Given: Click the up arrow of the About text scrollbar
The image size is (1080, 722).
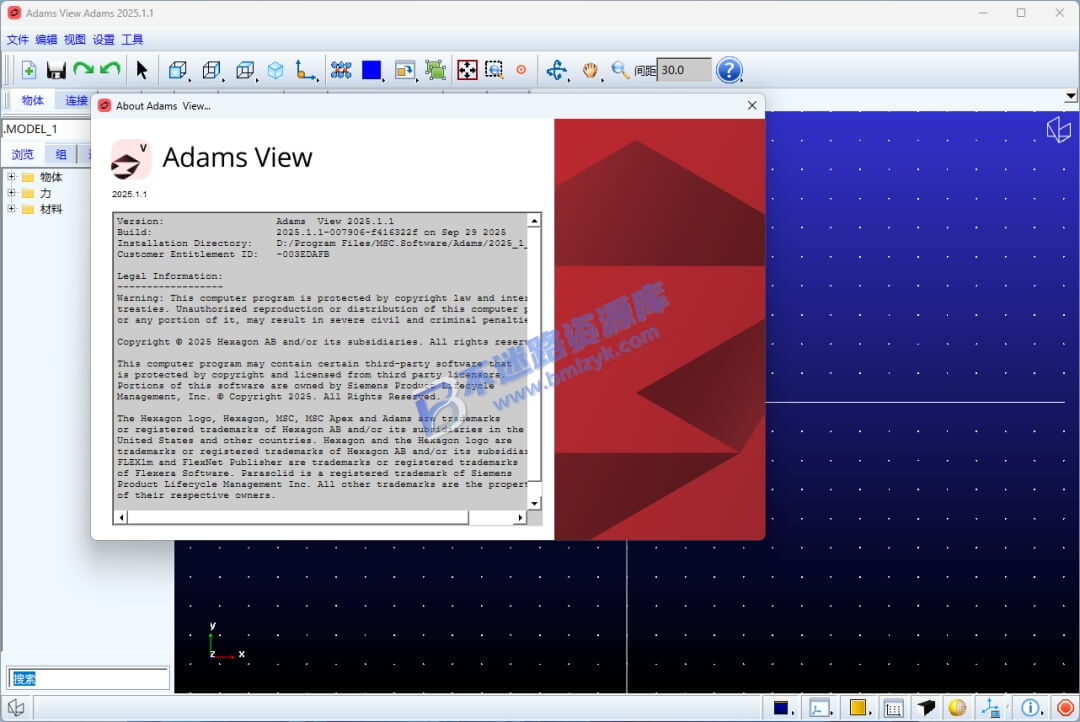Looking at the screenshot, I should pyautogui.click(x=534, y=221).
